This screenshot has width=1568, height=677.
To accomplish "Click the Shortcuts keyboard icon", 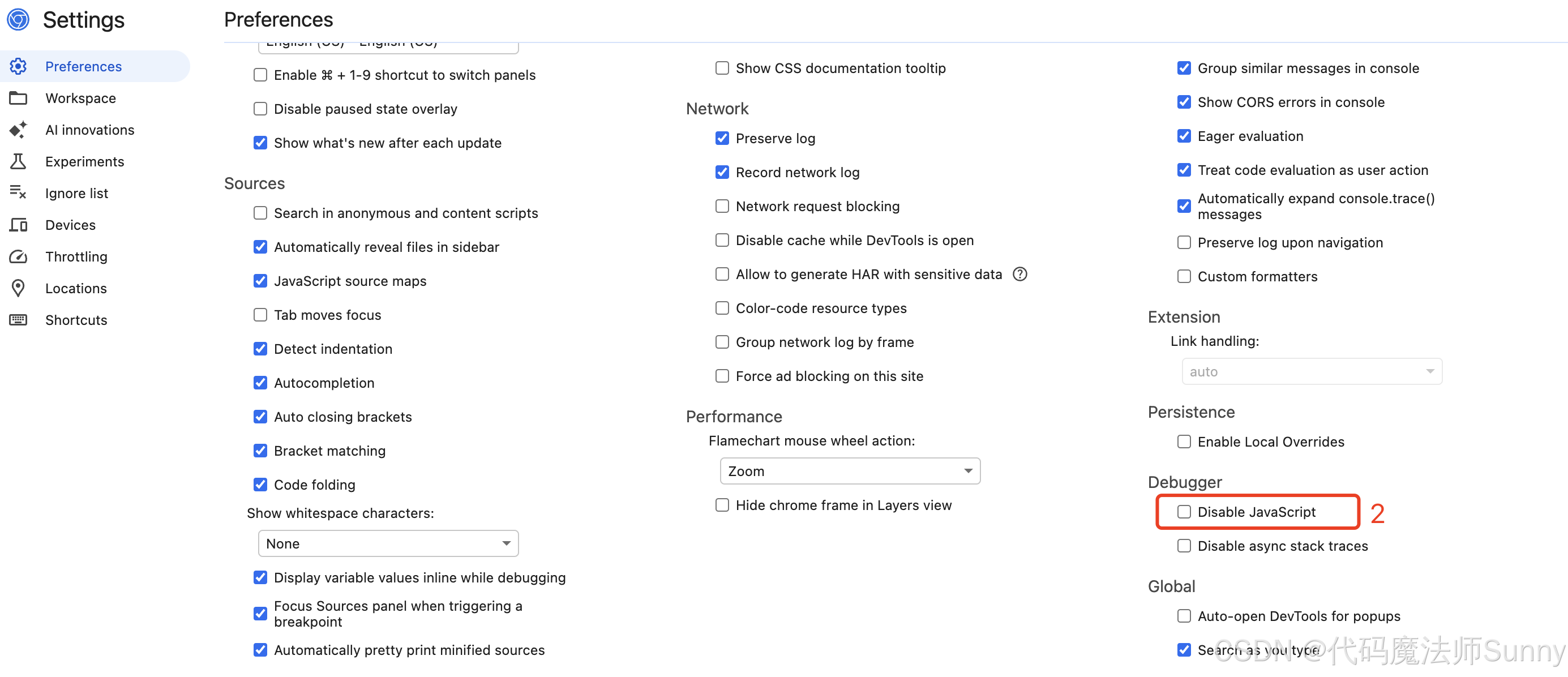I will coord(18,320).
